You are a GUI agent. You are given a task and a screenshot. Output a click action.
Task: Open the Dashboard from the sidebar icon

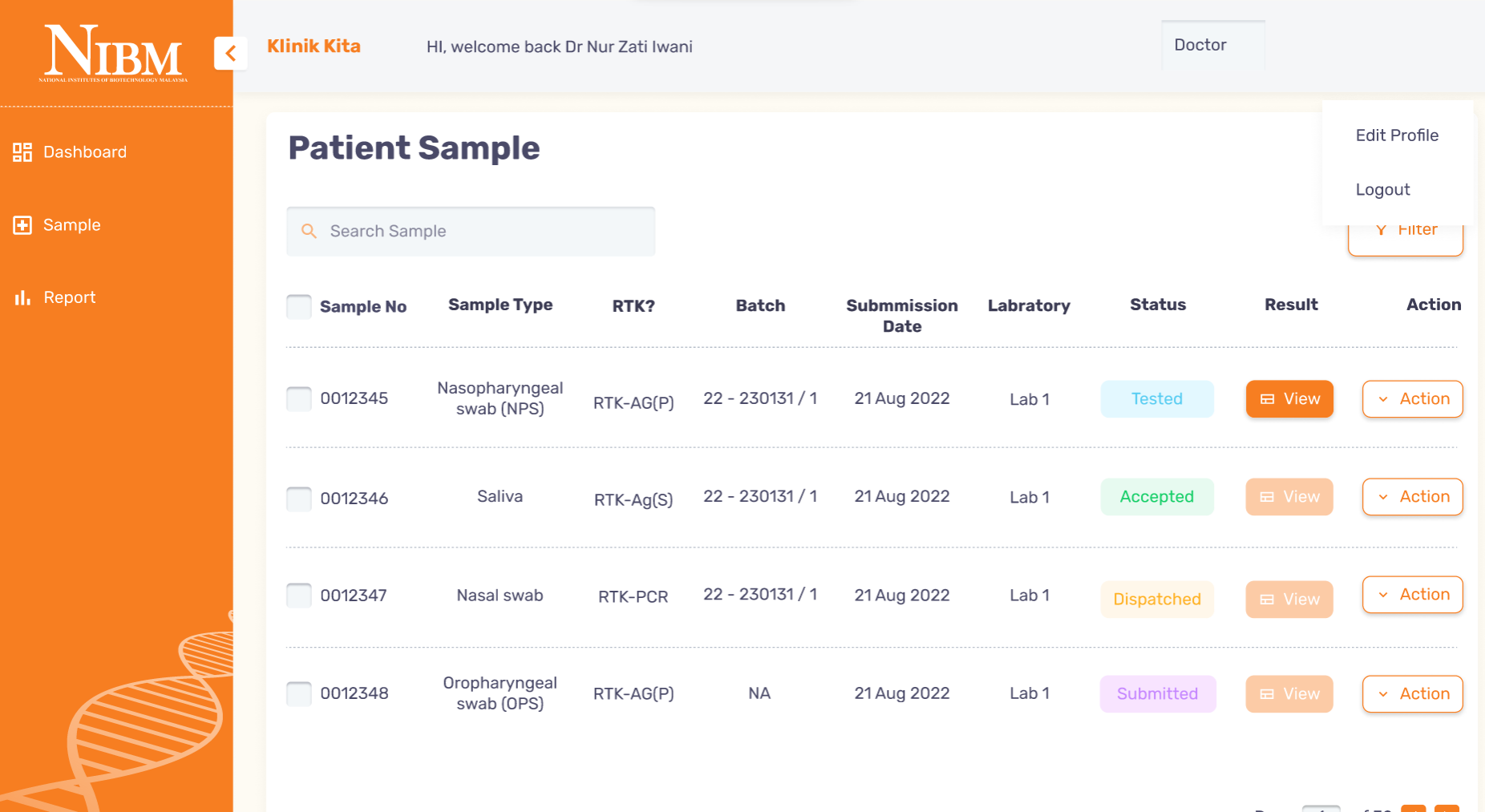pyautogui.click(x=22, y=151)
